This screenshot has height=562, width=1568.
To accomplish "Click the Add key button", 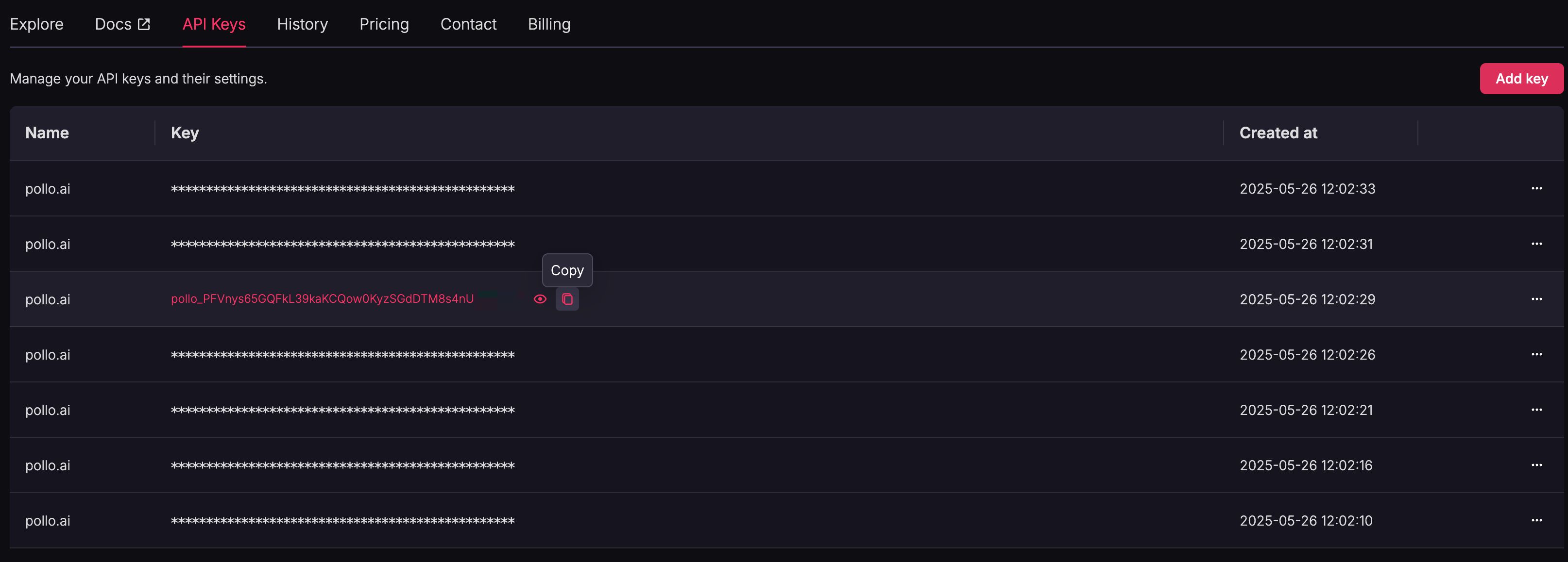I will (1520, 79).
